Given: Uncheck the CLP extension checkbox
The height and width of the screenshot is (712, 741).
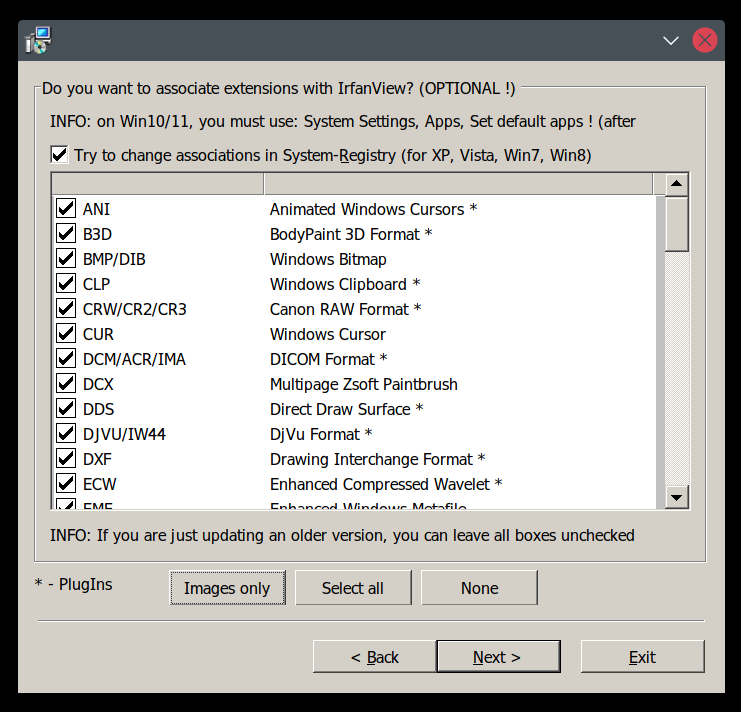Looking at the screenshot, I should click(x=66, y=283).
